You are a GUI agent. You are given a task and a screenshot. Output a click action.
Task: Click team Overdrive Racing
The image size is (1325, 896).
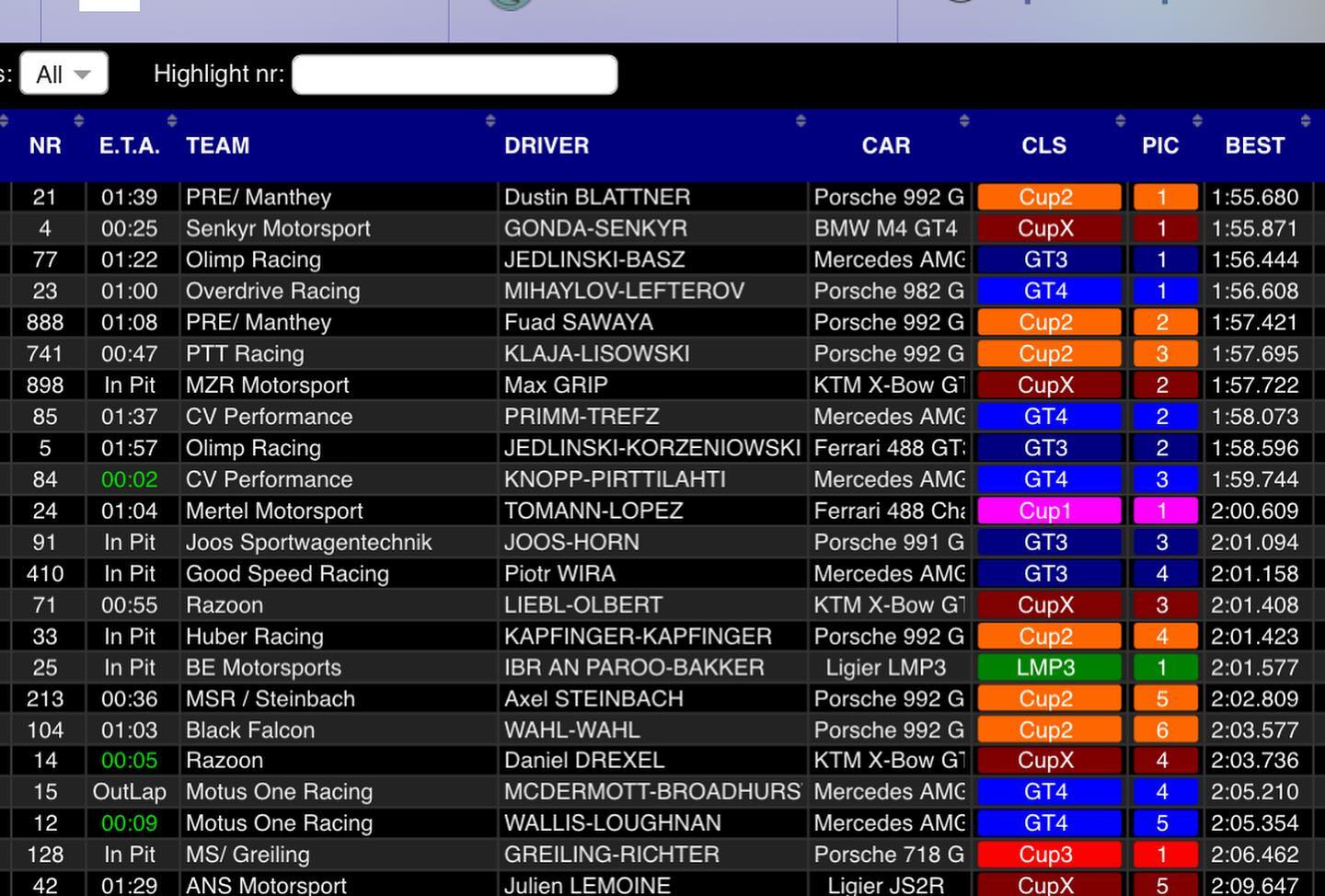click(272, 291)
